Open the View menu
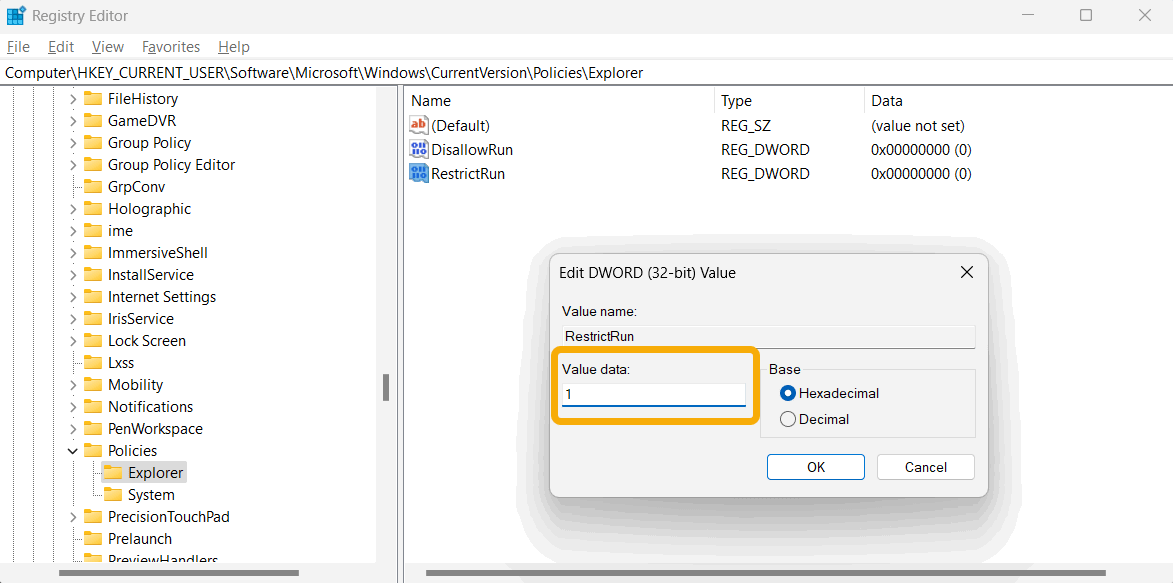Screen dimensions: 1173x583 pyautogui.click(x=108, y=46)
